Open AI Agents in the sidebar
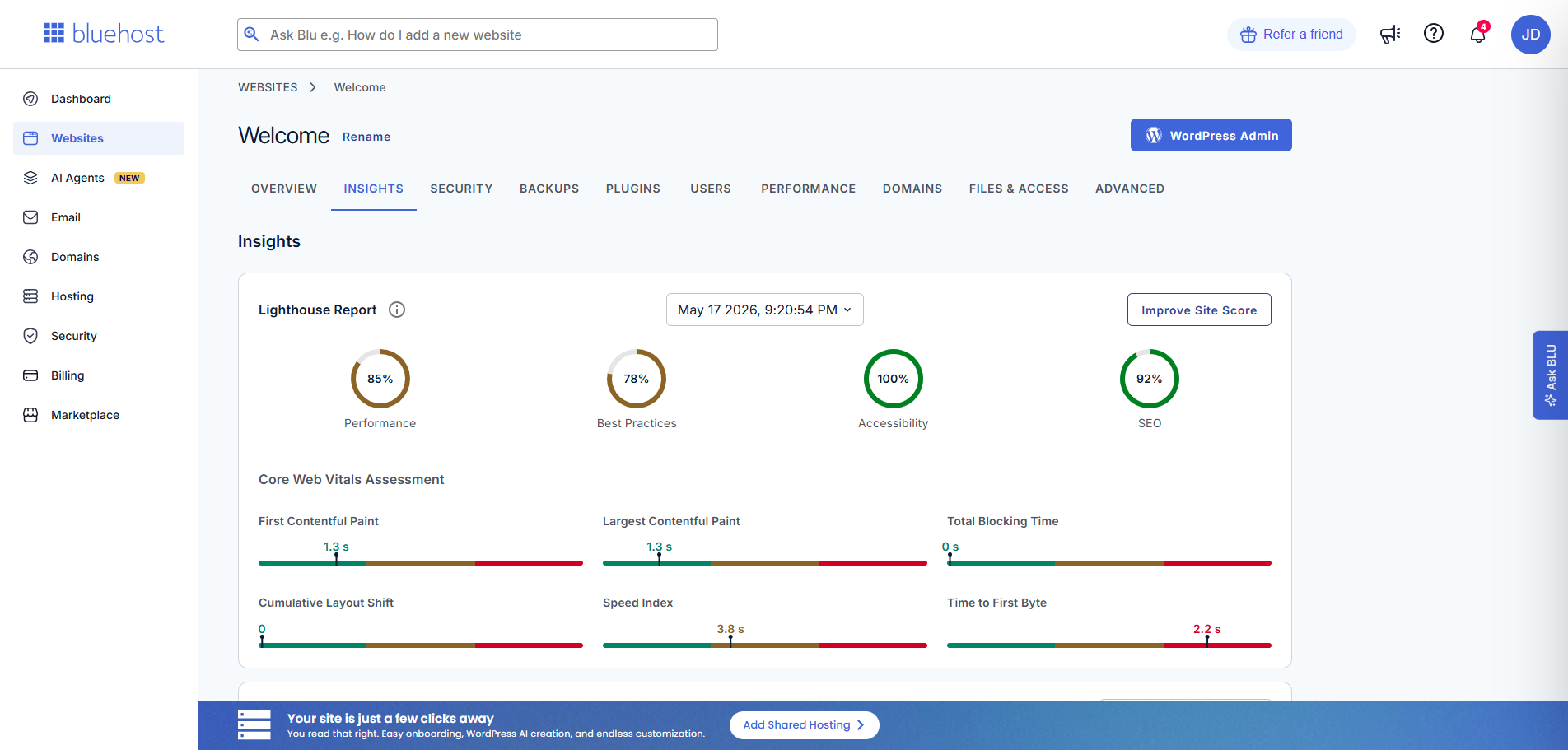The height and width of the screenshot is (750, 1568). tap(99, 178)
